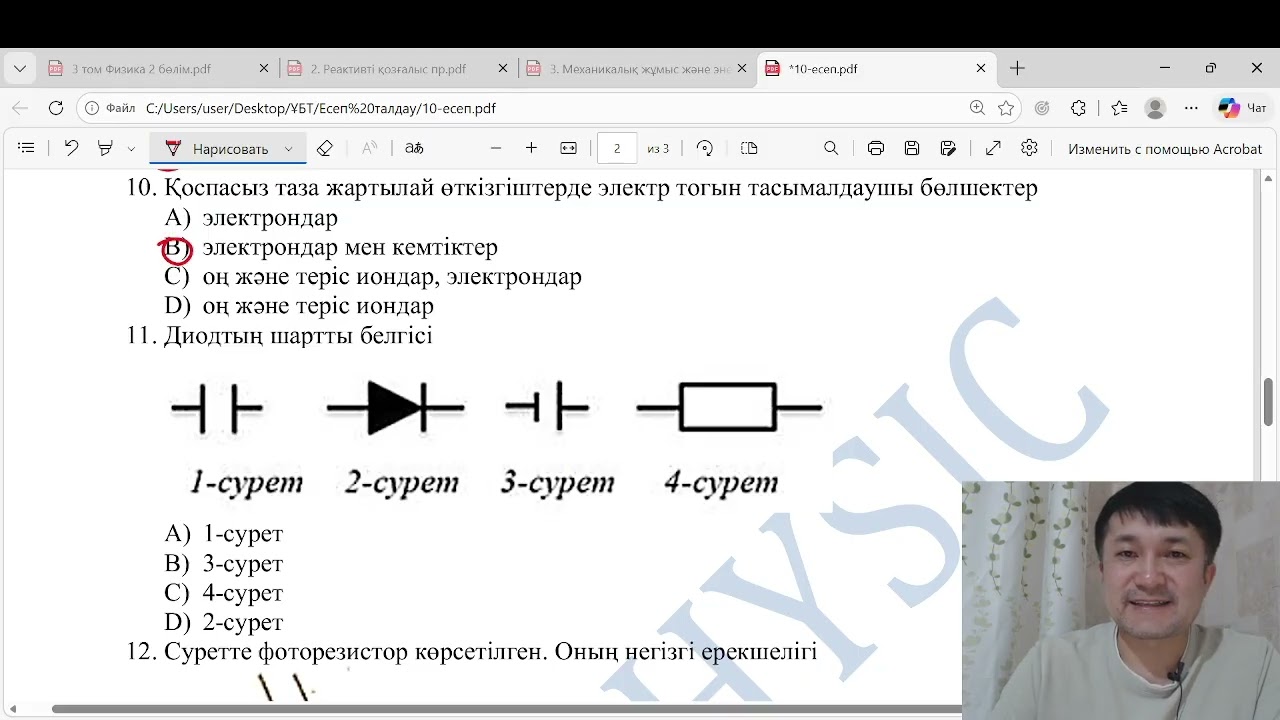Screen dimensions: 1280x720
Task: Switch the page view layout
Action: pos(749,148)
